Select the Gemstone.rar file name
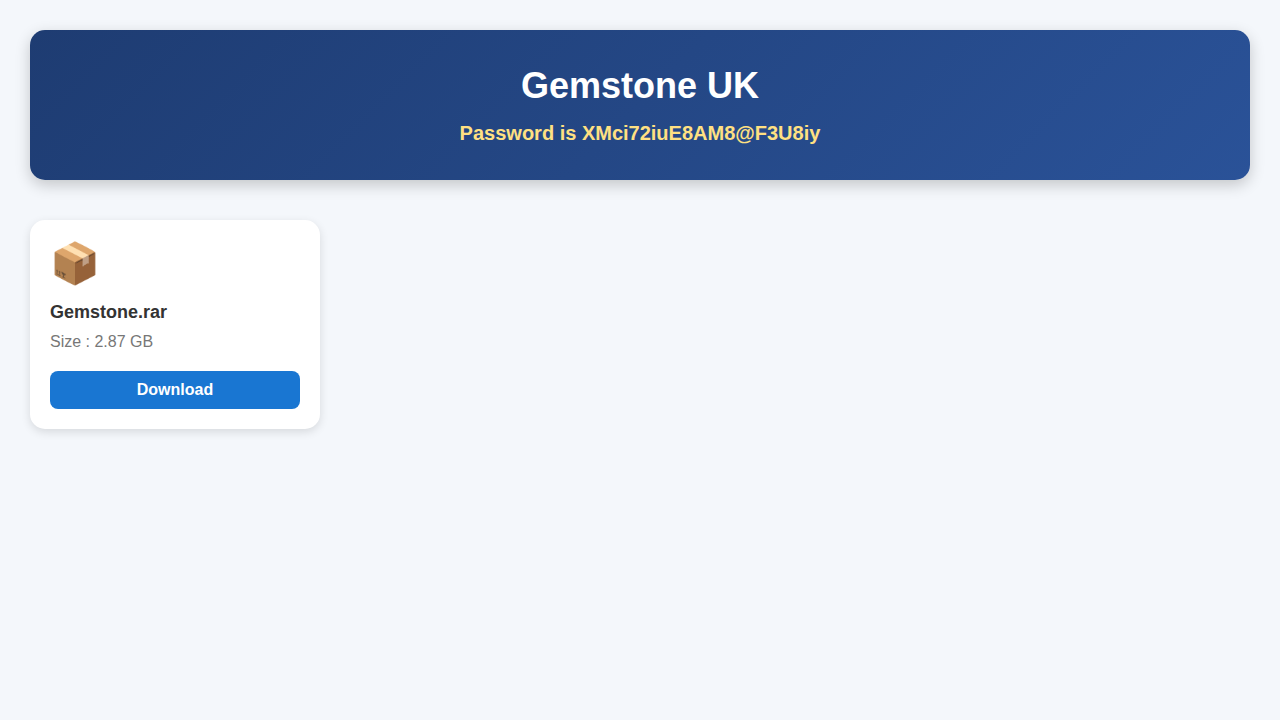This screenshot has width=1280, height=720. [108, 312]
